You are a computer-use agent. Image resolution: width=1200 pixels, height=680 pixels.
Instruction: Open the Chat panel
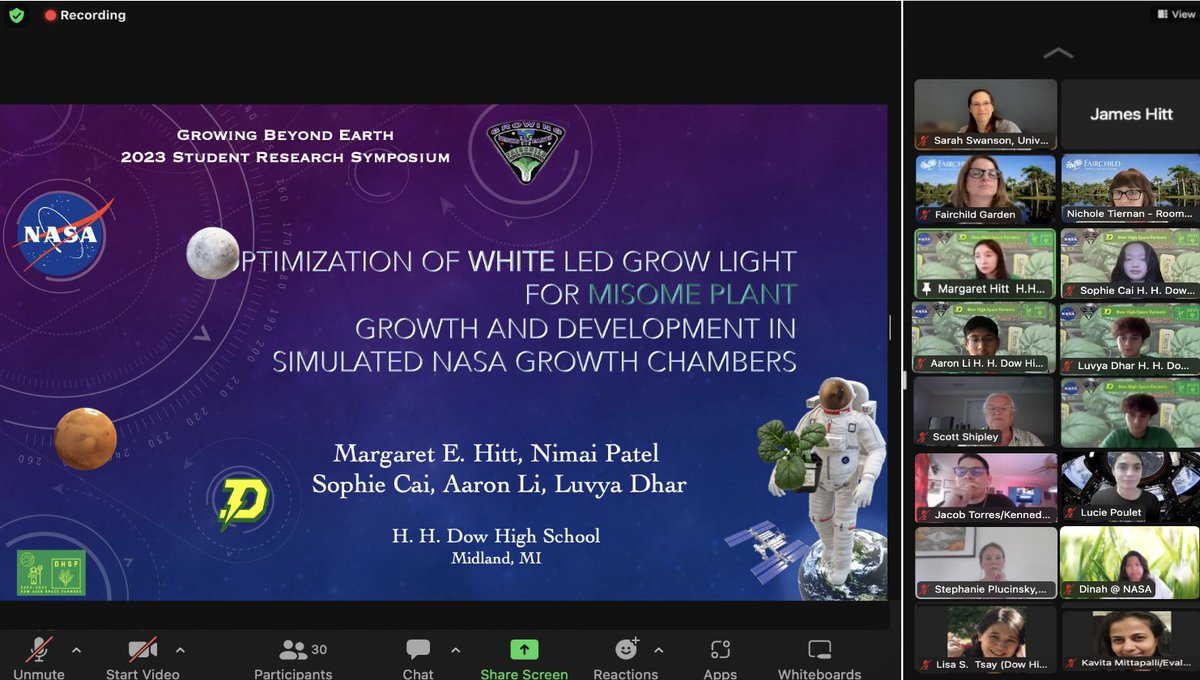[418, 658]
